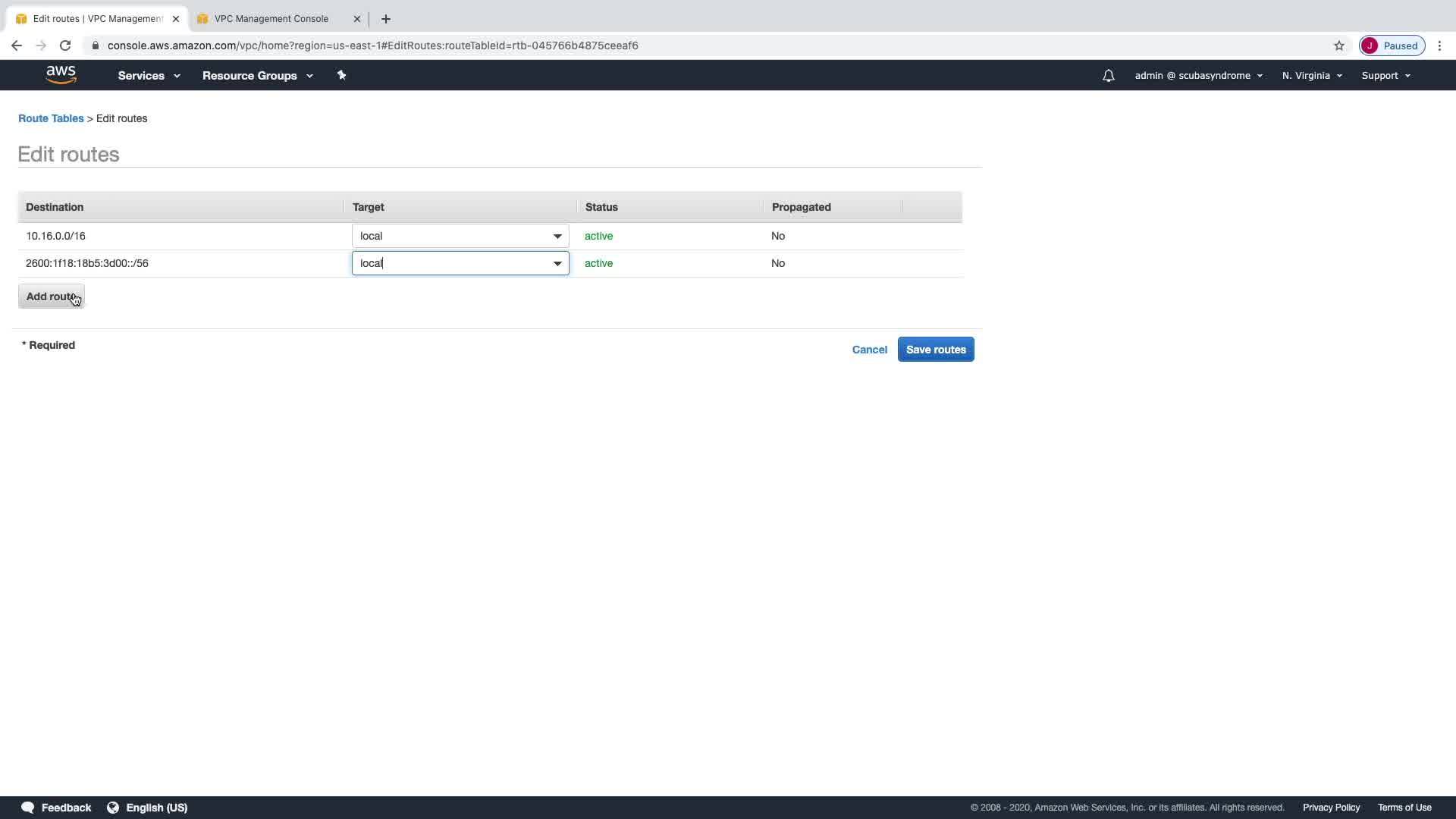Click the Add route button
This screenshot has height=819, width=1456.
51,297
